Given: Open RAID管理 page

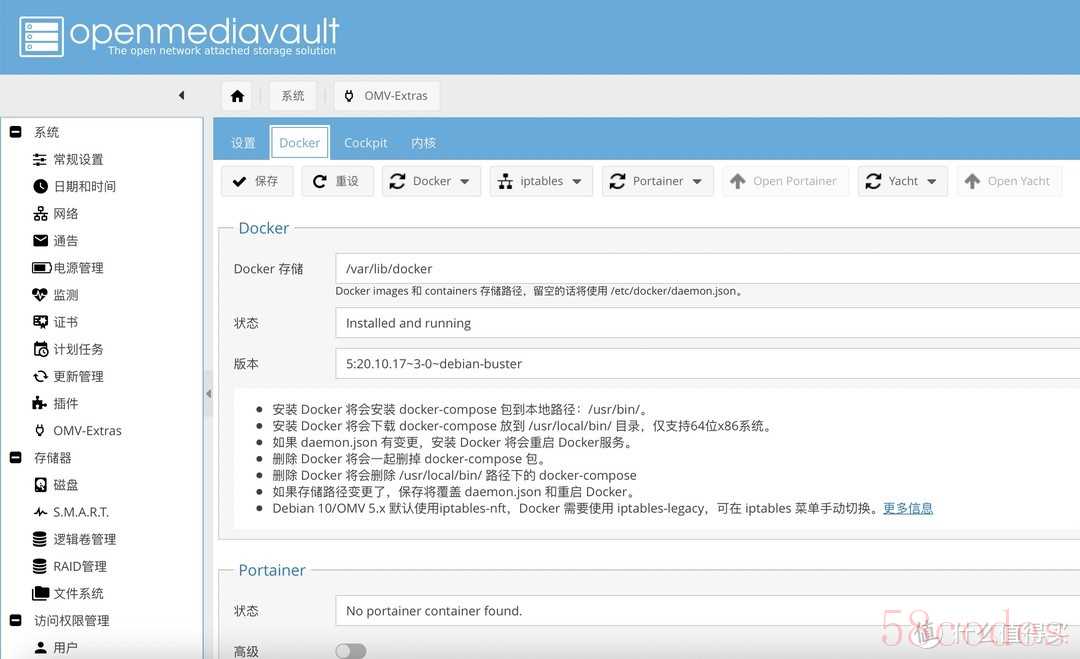Looking at the screenshot, I should point(70,566).
